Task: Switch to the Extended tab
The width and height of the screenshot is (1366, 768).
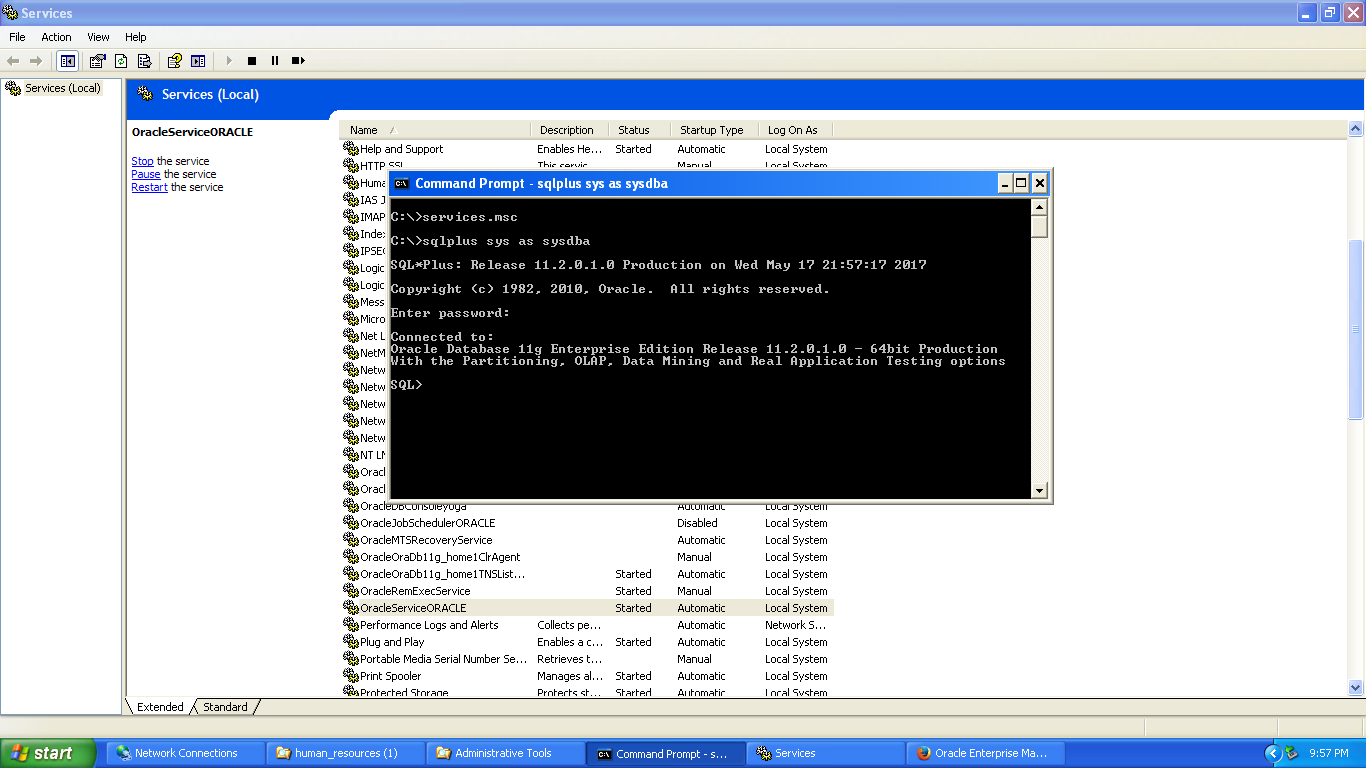Action: tap(160, 707)
